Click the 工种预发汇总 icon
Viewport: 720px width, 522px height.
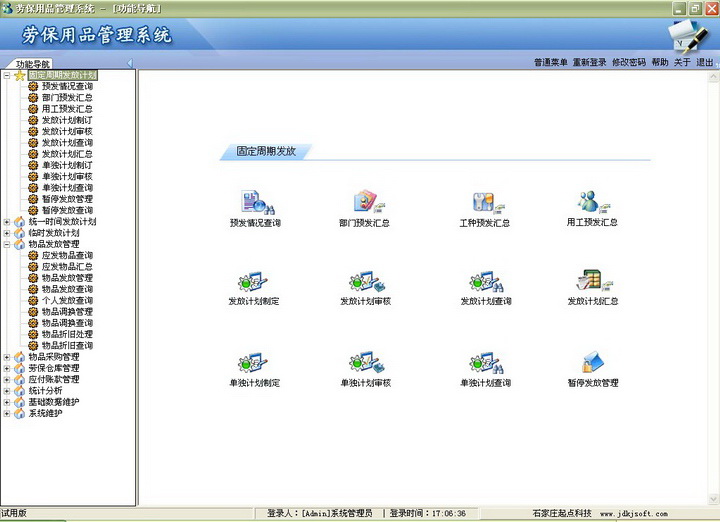tap(483, 203)
